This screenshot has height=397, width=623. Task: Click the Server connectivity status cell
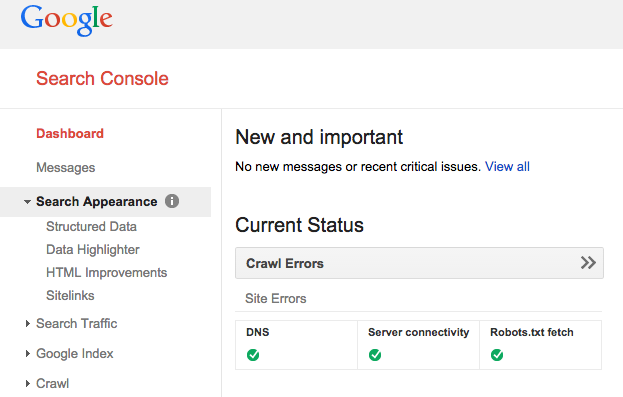click(x=418, y=345)
